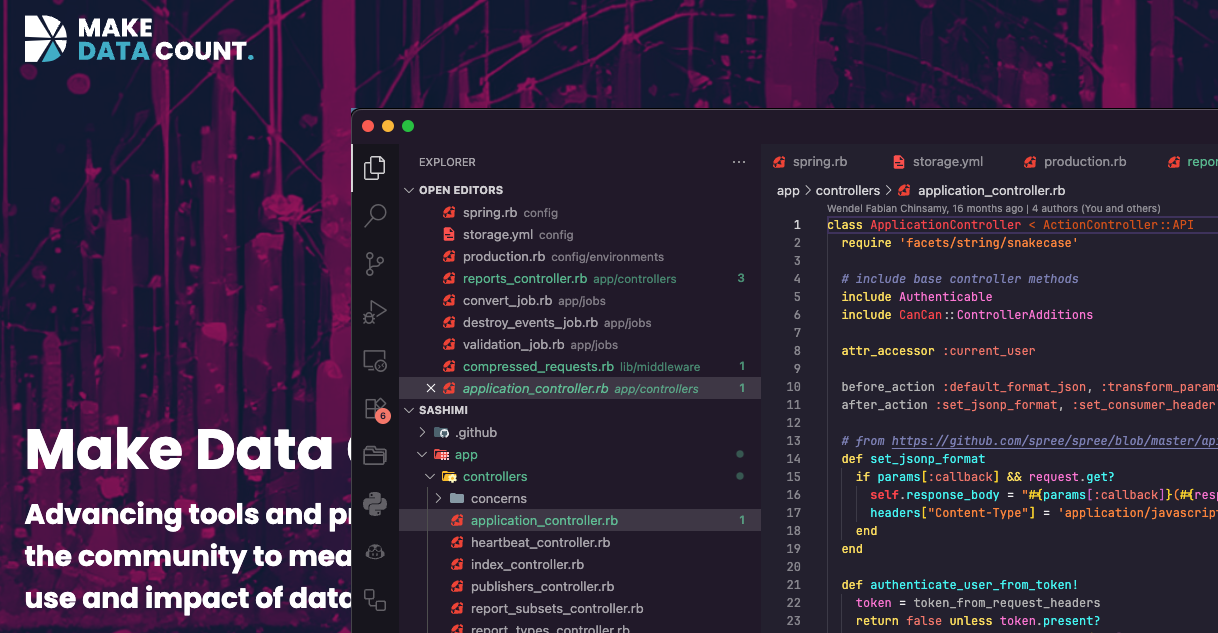1218x633 pixels.
Task: Click the explorer More Actions ellipsis
Action: pos(739,162)
